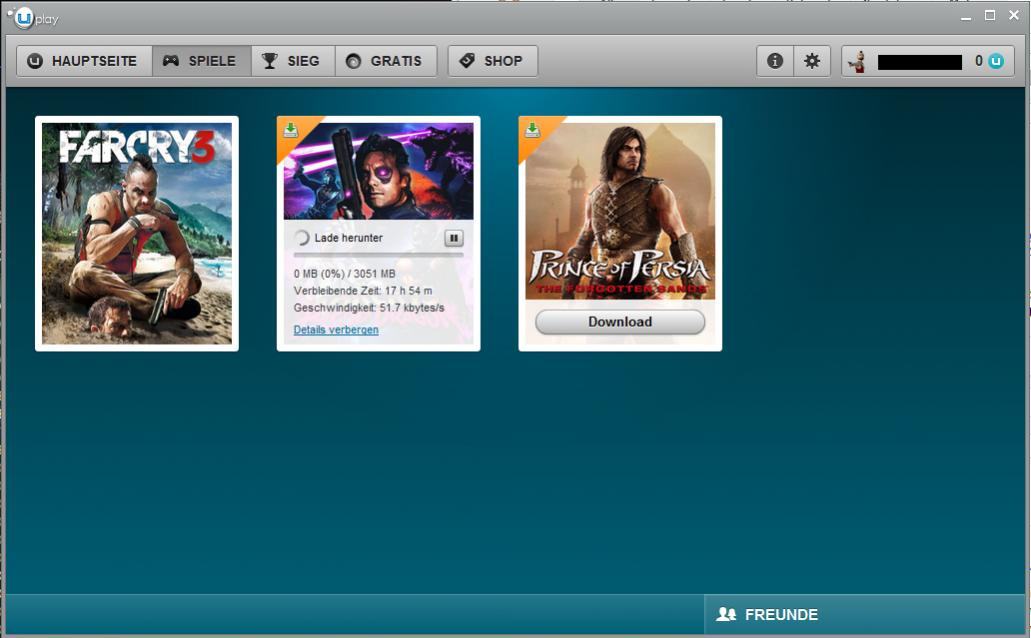Open the Sieg tab
Screen dimensions: 1031x638
tap(293, 61)
